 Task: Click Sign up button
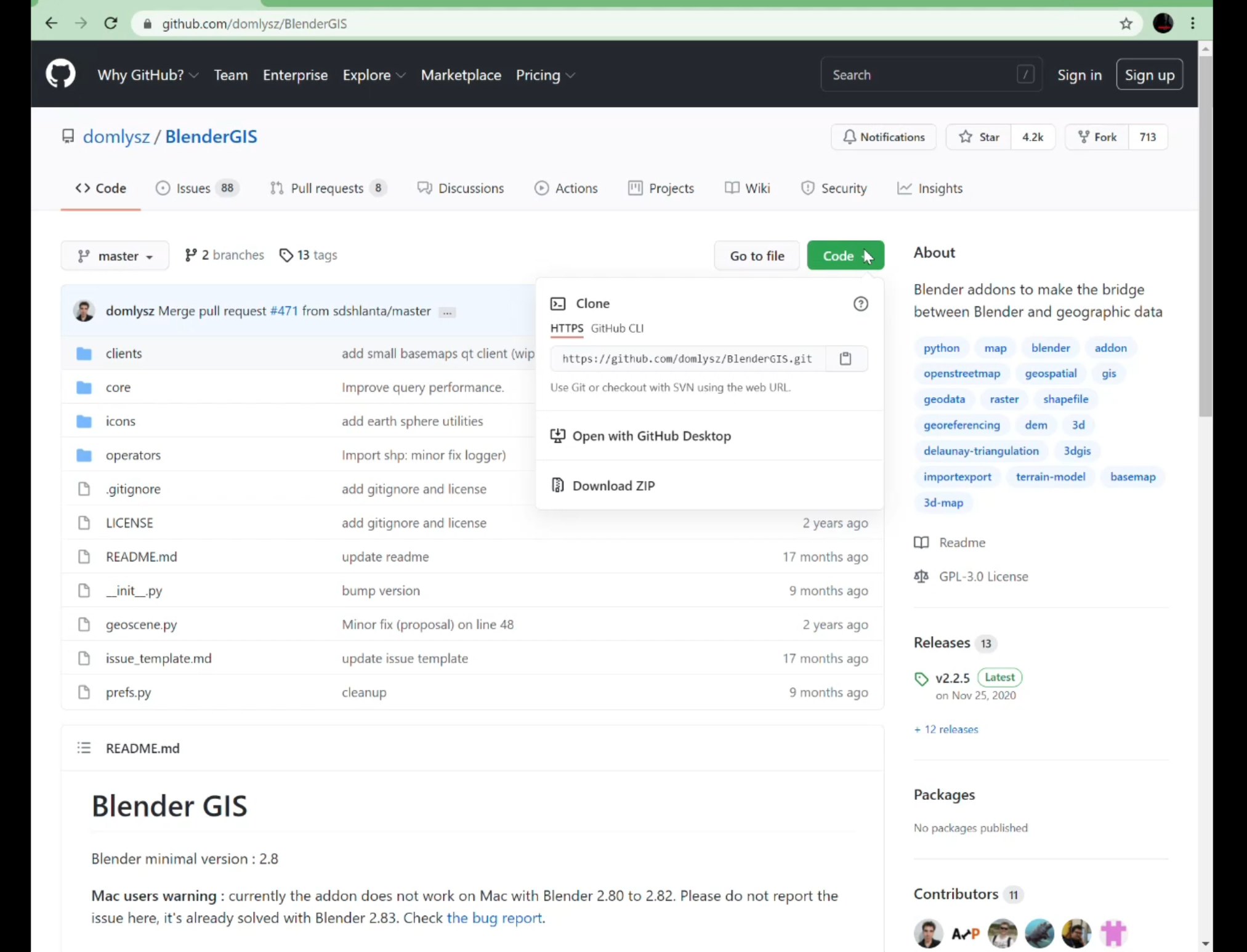(1149, 75)
